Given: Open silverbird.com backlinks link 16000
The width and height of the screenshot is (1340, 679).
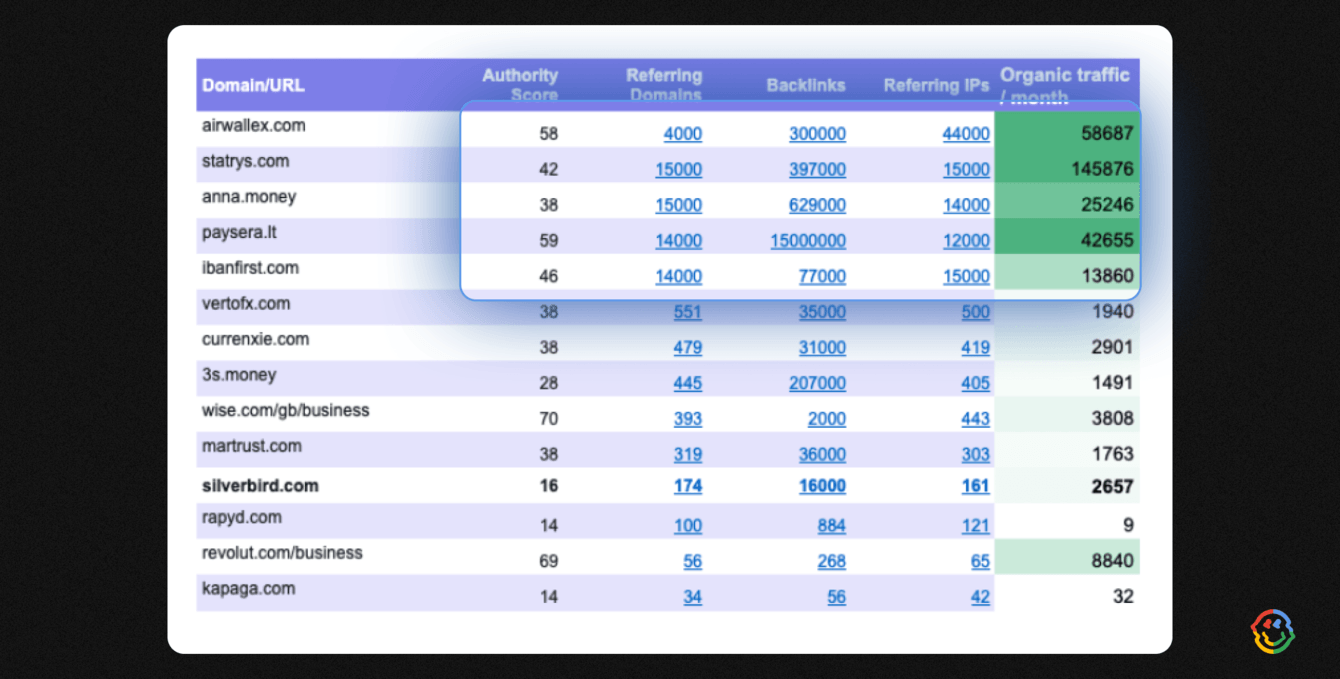Looking at the screenshot, I should 822,487.
